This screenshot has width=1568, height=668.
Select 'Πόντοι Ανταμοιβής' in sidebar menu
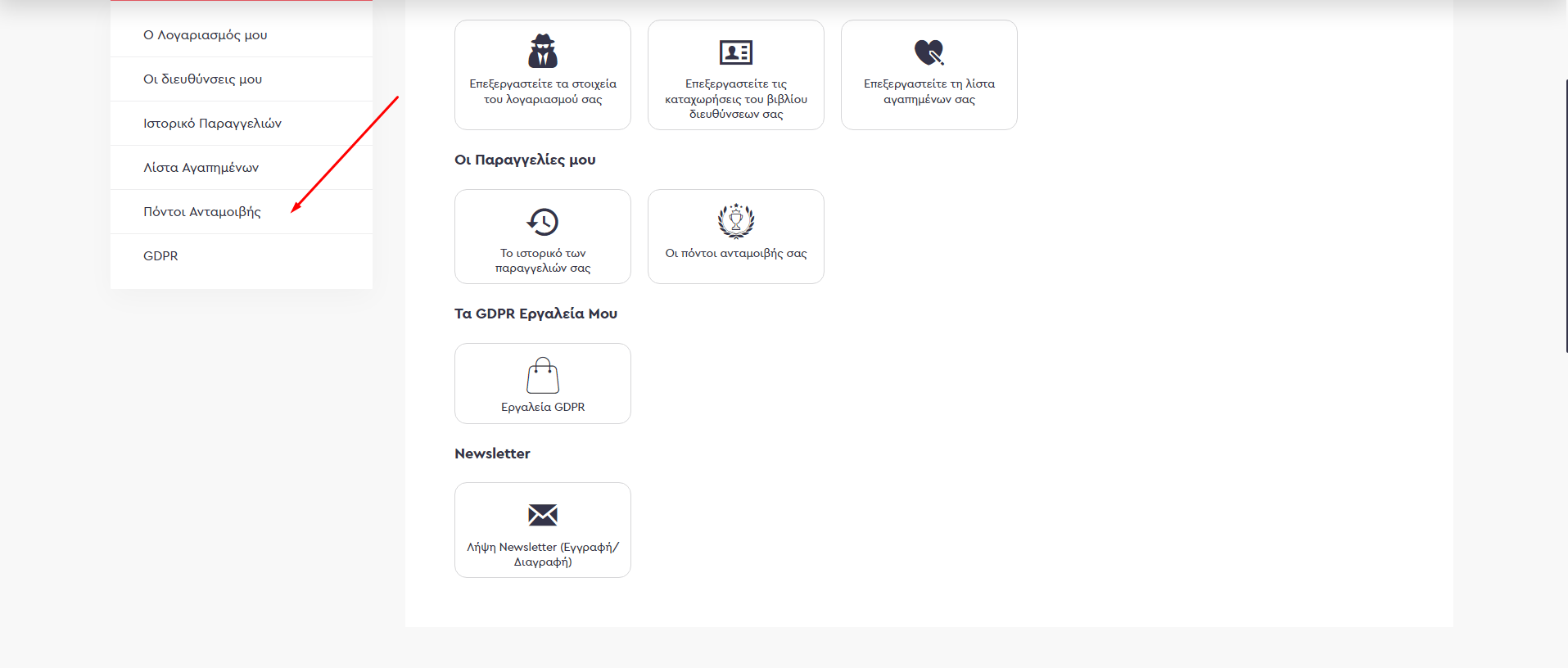[202, 212]
